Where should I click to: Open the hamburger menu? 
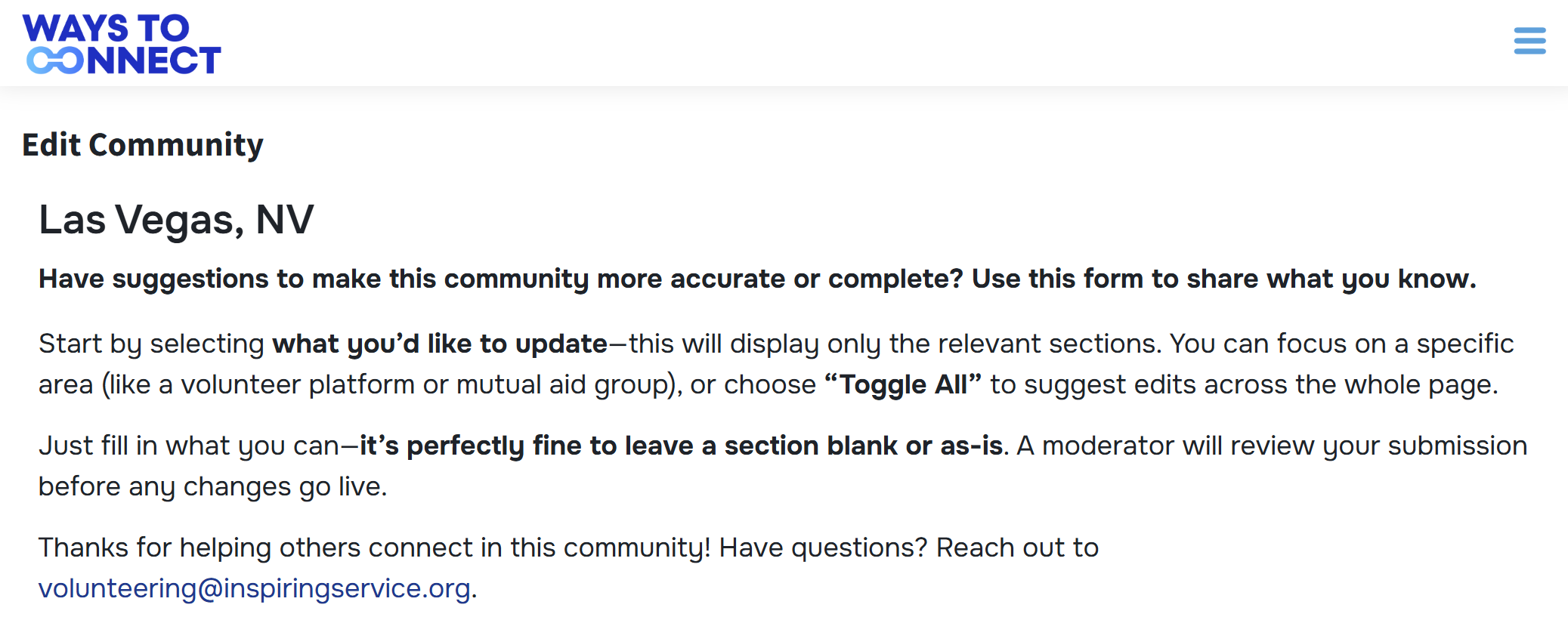[1529, 41]
